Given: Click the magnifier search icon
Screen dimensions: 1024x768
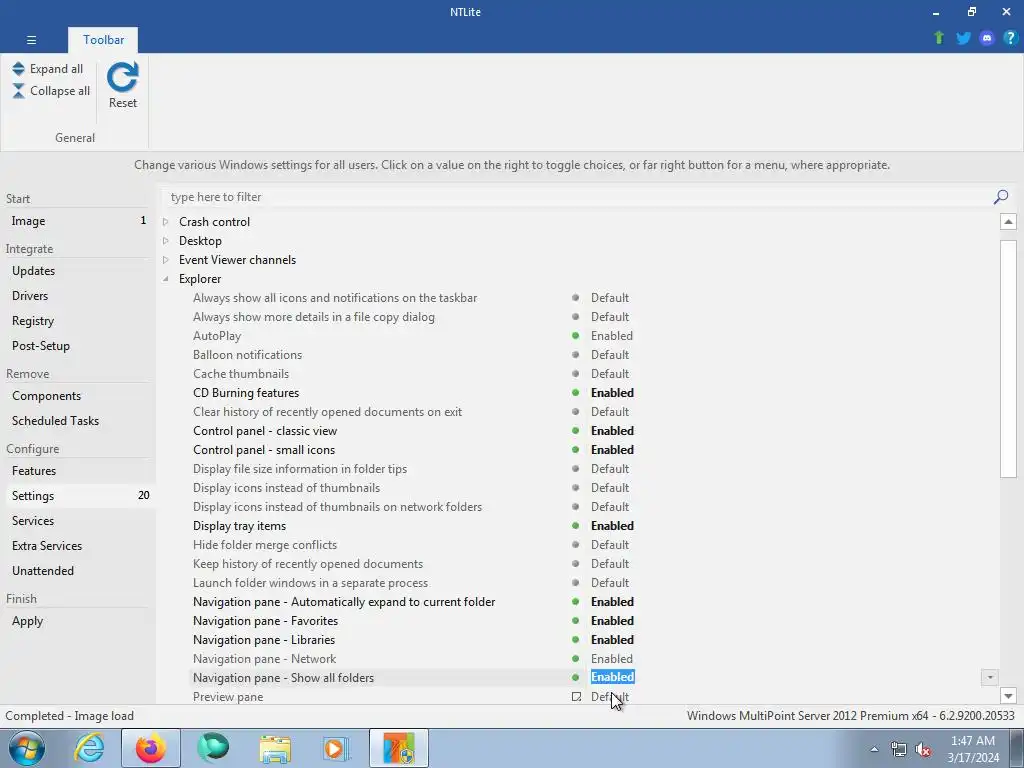Looking at the screenshot, I should 1000,197.
